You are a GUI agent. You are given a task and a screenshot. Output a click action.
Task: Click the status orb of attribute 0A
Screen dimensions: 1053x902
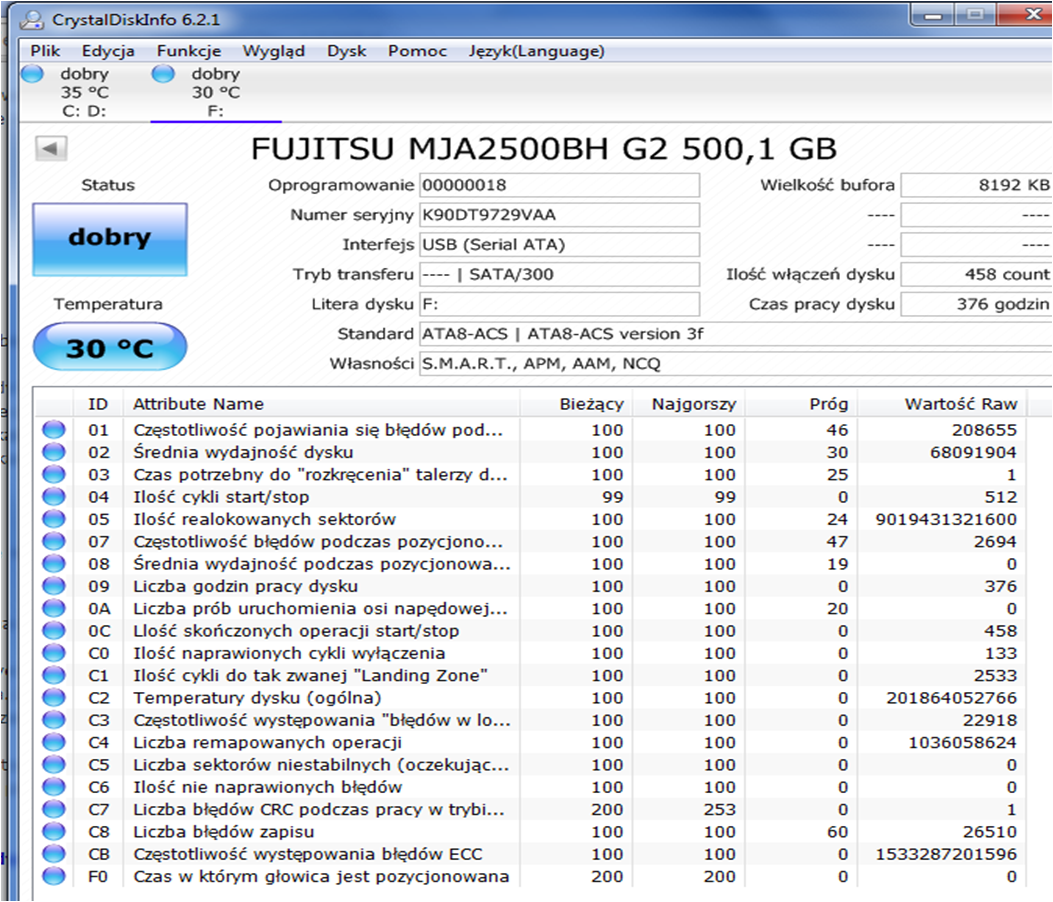54,608
